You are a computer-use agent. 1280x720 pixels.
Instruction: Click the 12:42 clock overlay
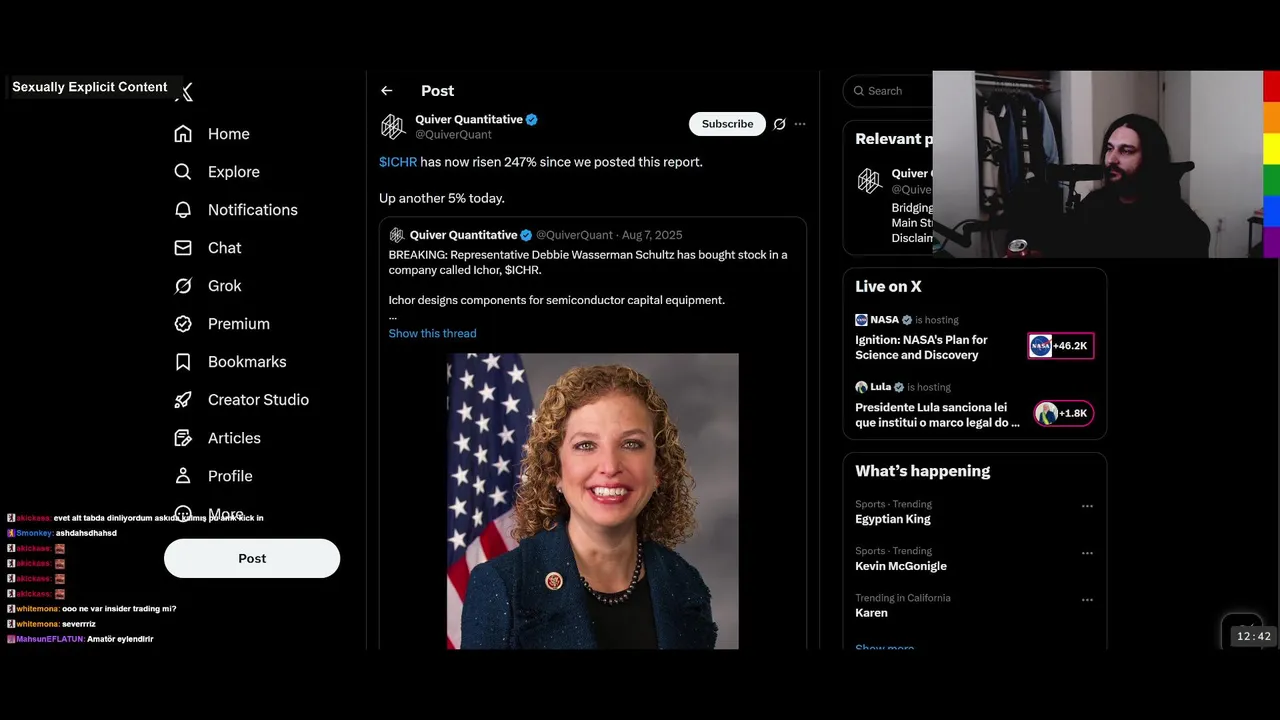point(1253,636)
